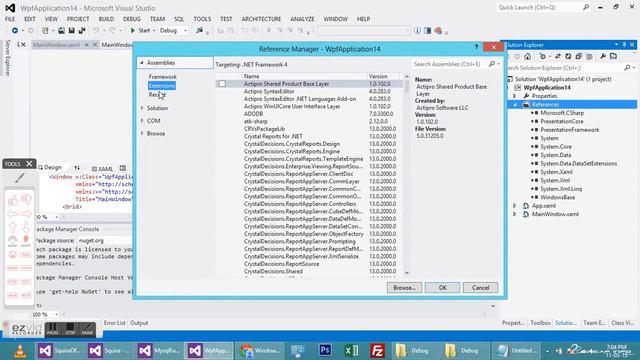Image resolution: width=640 pixels, height=360 pixels.
Task: Expand the Solution section in Reference Manager
Action: (142, 108)
